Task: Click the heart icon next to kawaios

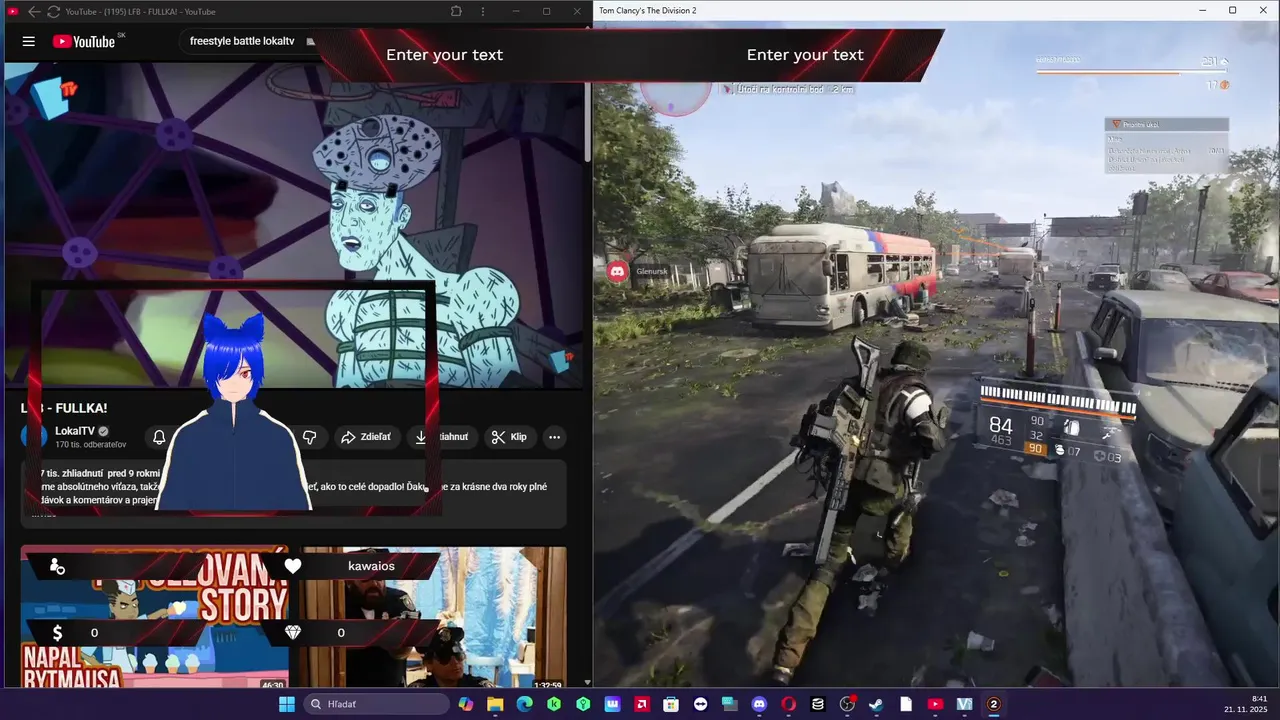Action: click(293, 566)
